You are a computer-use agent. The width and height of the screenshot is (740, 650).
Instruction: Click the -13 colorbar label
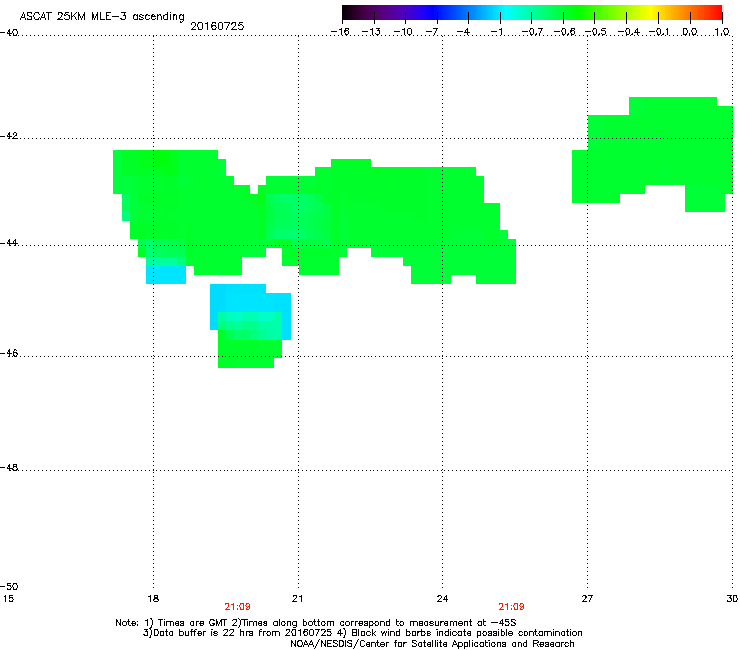371,32
